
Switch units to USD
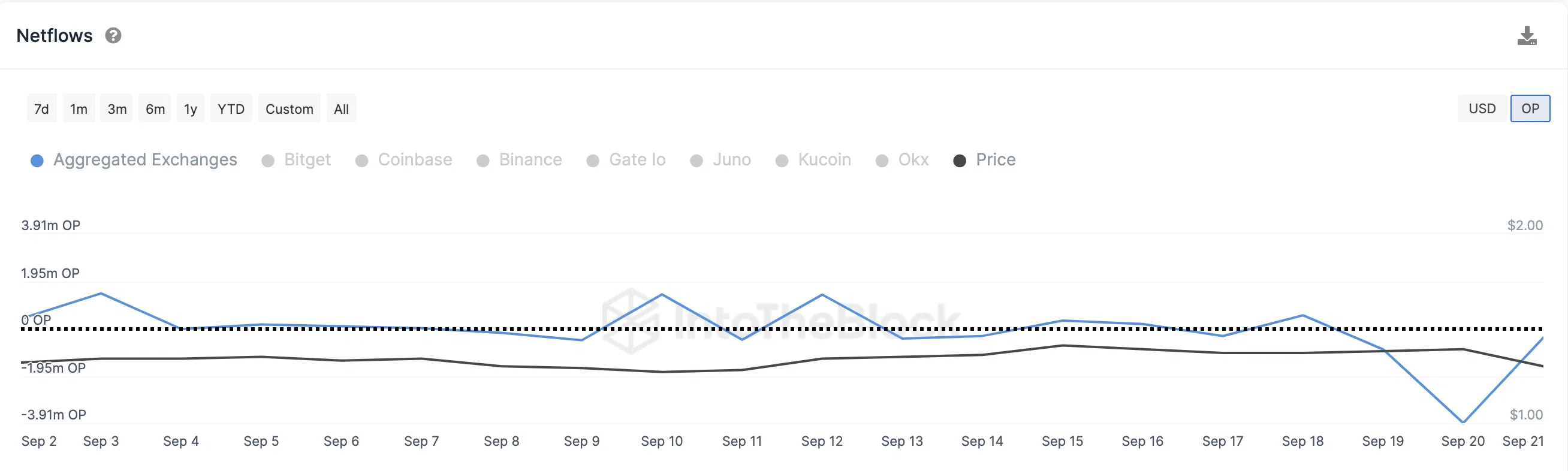[x=1482, y=108]
